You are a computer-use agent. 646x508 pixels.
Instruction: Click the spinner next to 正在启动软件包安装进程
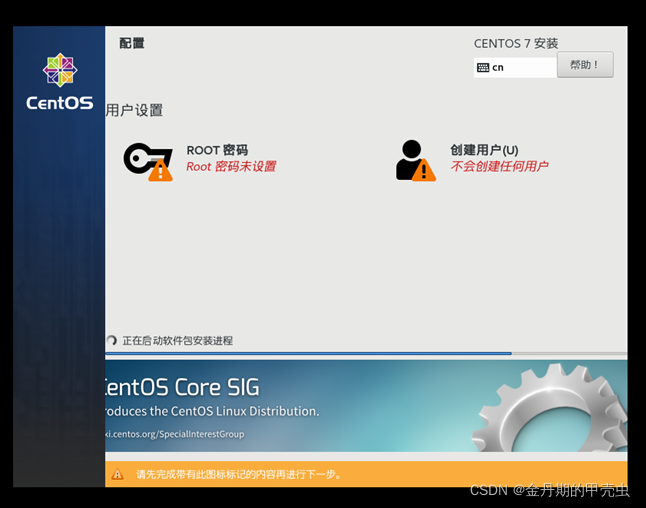tap(111, 341)
